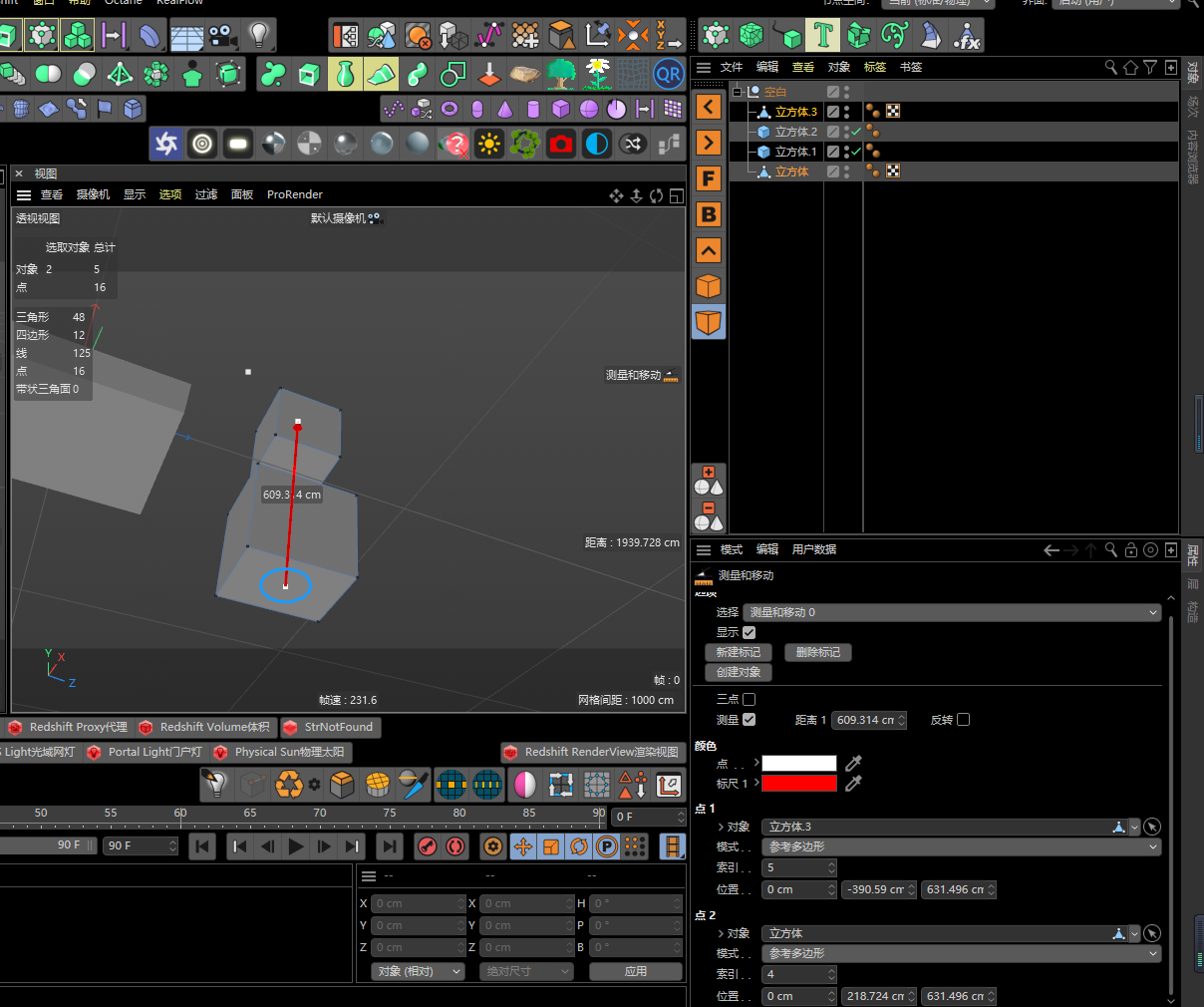
Task: Click the lathe vase generator icon
Action: coord(345,74)
